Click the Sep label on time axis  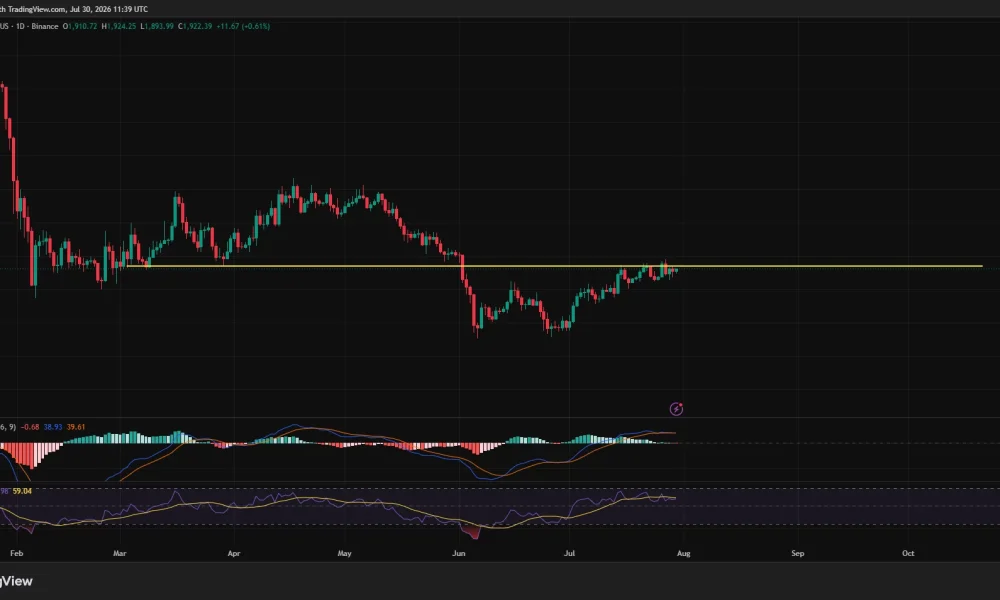point(798,553)
